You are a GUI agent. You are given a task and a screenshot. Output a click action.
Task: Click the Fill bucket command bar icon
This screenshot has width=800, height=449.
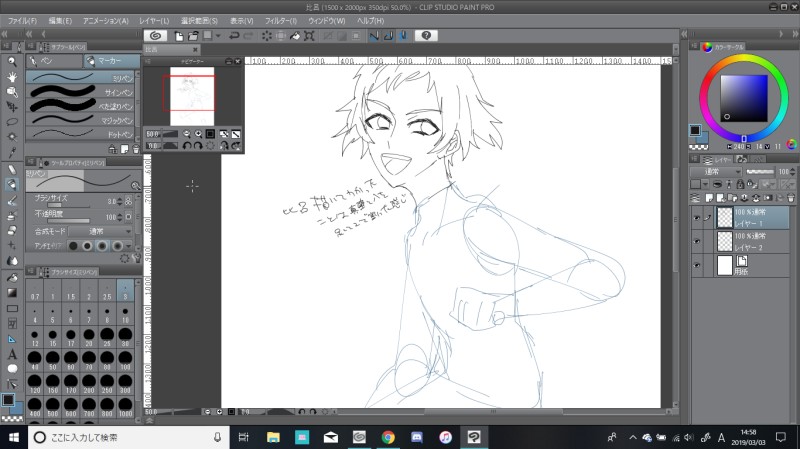295,36
